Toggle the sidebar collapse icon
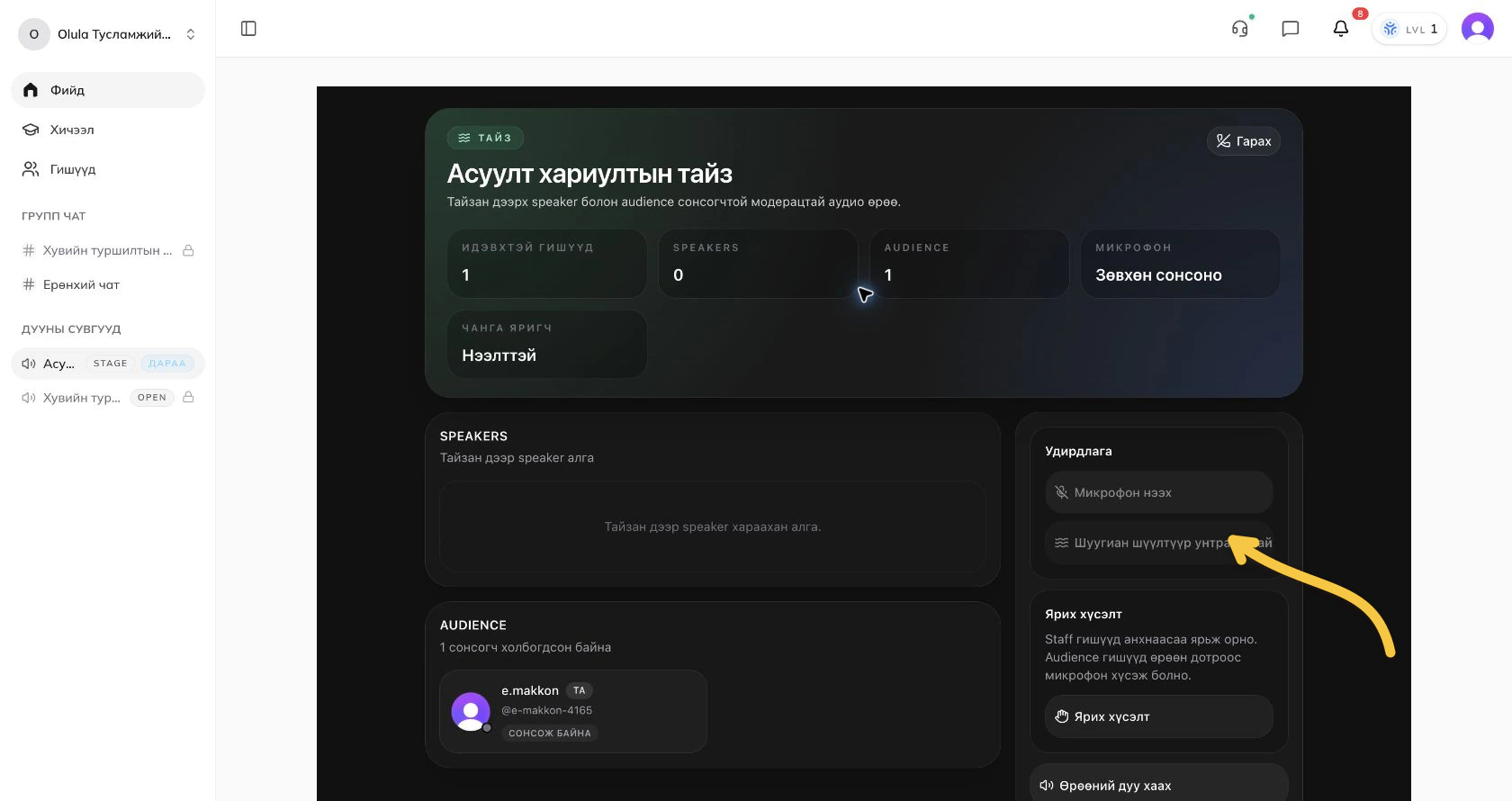This screenshot has width=1512, height=801. (249, 29)
